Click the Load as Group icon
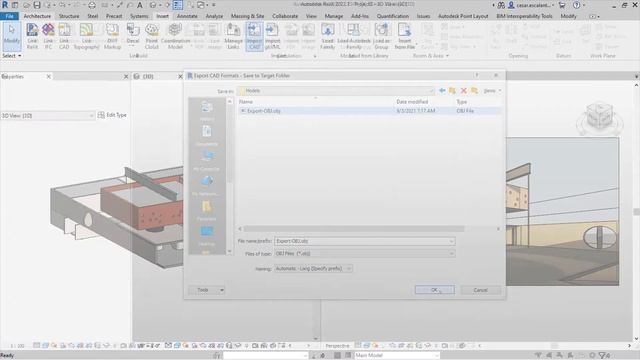 click(381, 36)
